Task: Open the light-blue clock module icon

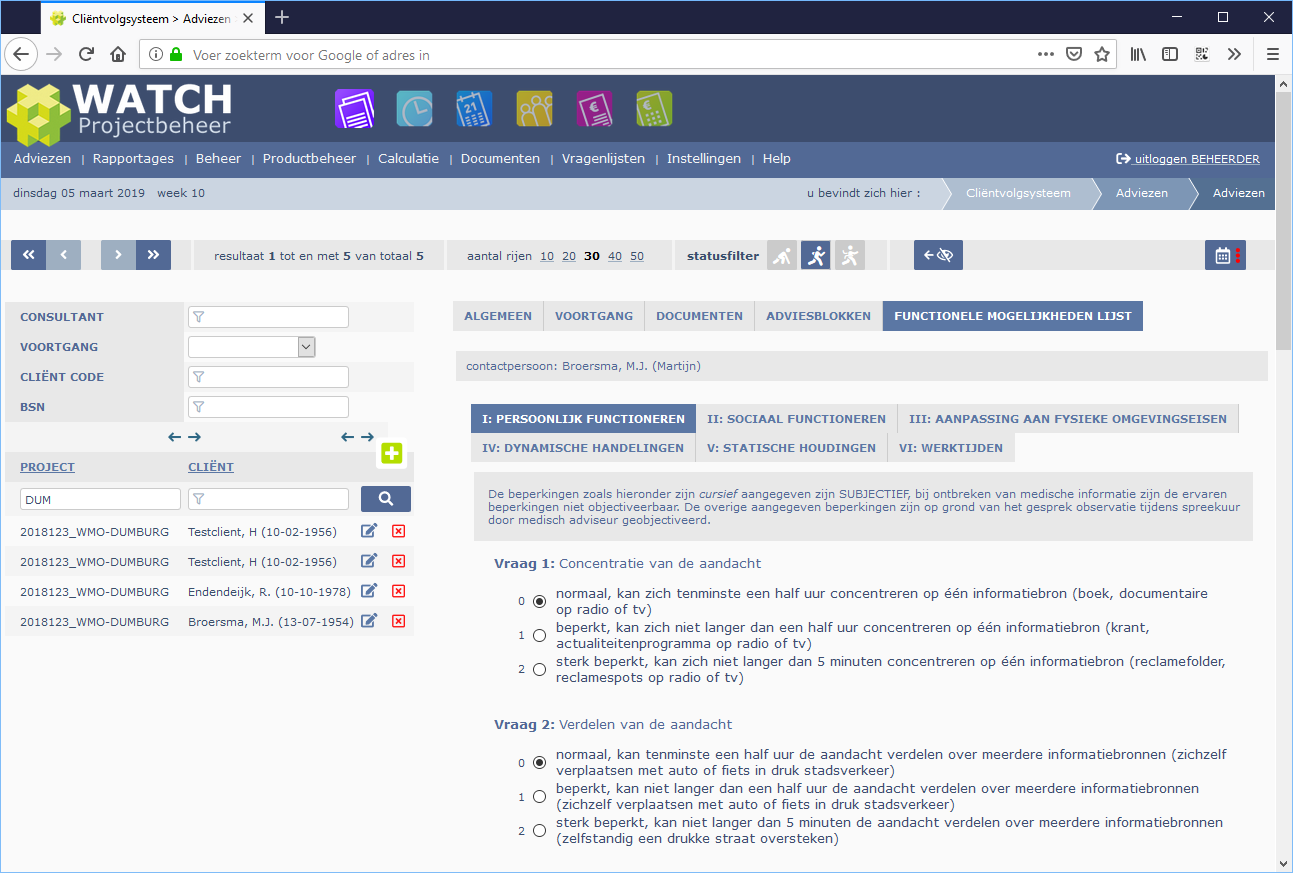Action: tap(414, 108)
